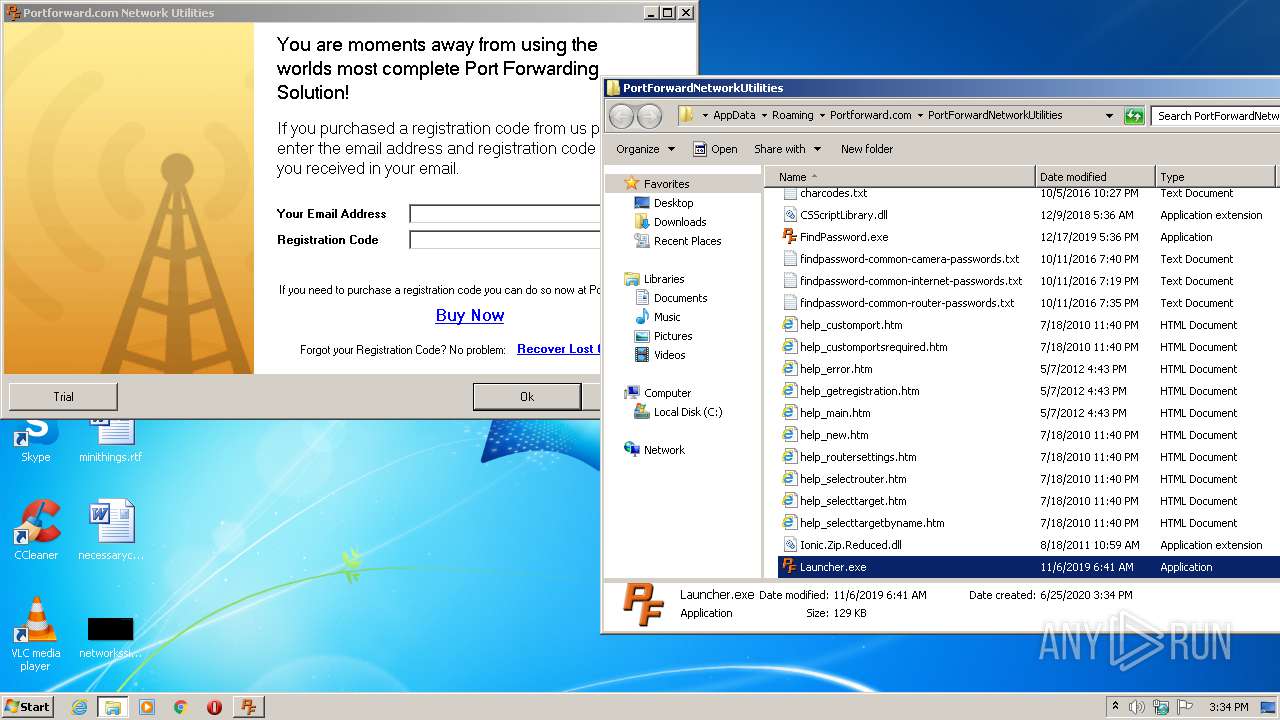The height and width of the screenshot is (720, 1280).
Task: Show hidden tray icons arrow
Action: (x=1116, y=707)
